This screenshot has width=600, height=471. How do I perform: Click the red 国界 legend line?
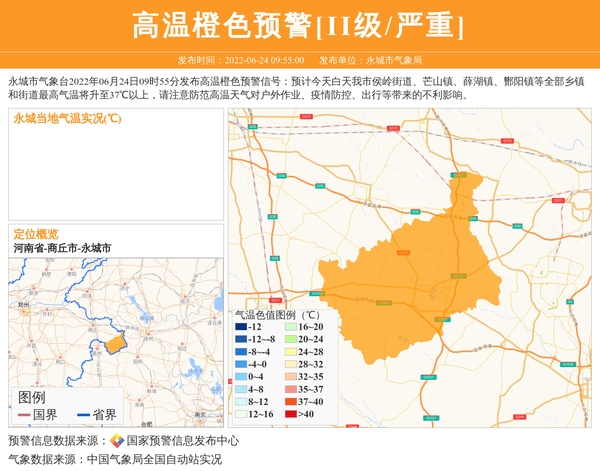coord(24,415)
